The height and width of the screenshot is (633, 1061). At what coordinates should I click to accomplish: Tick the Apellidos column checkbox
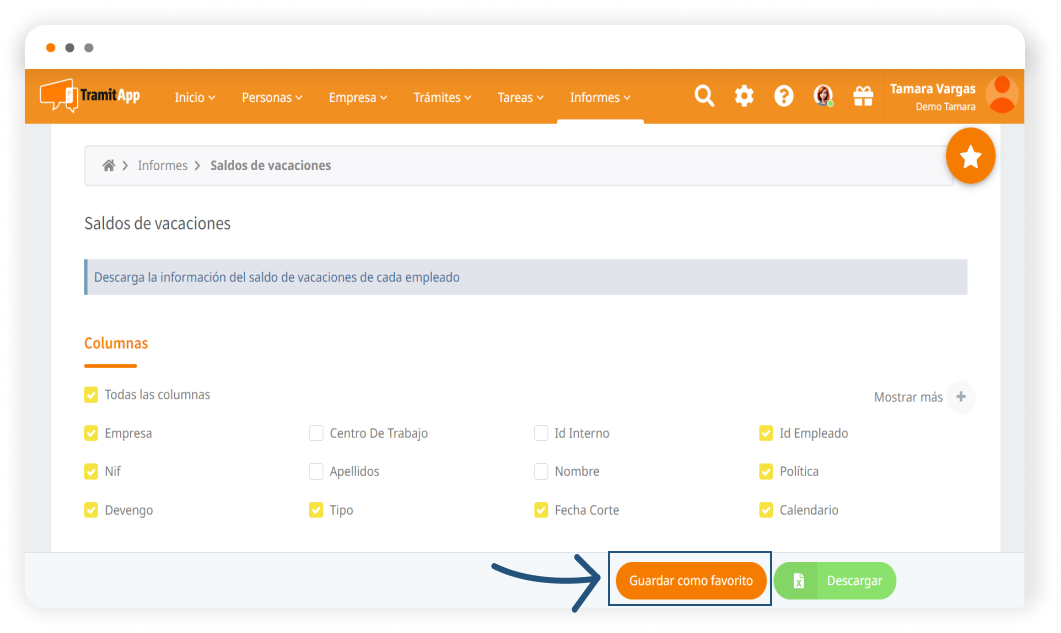[x=316, y=472]
